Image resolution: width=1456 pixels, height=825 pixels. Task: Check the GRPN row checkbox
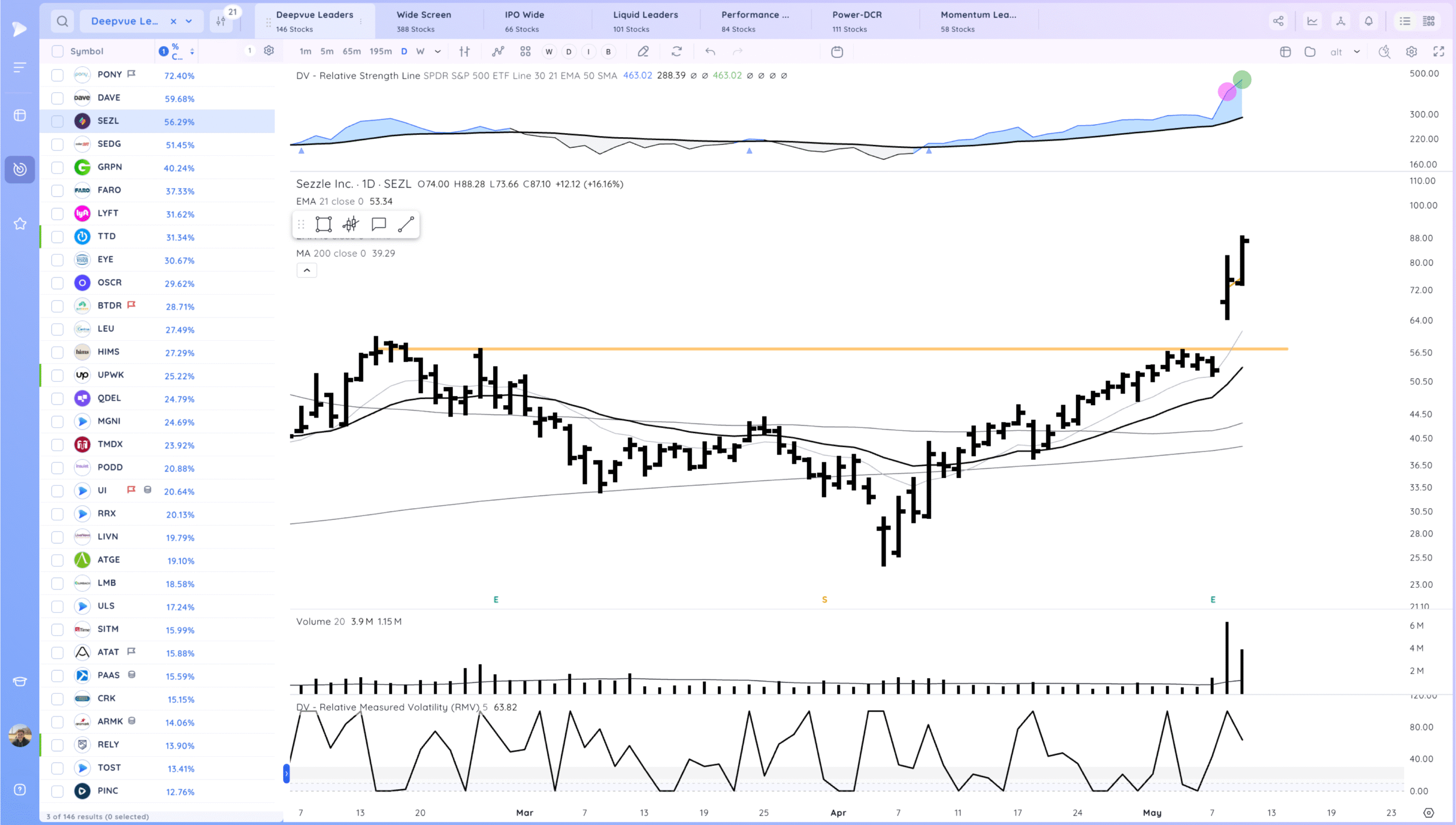pos(57,167)
